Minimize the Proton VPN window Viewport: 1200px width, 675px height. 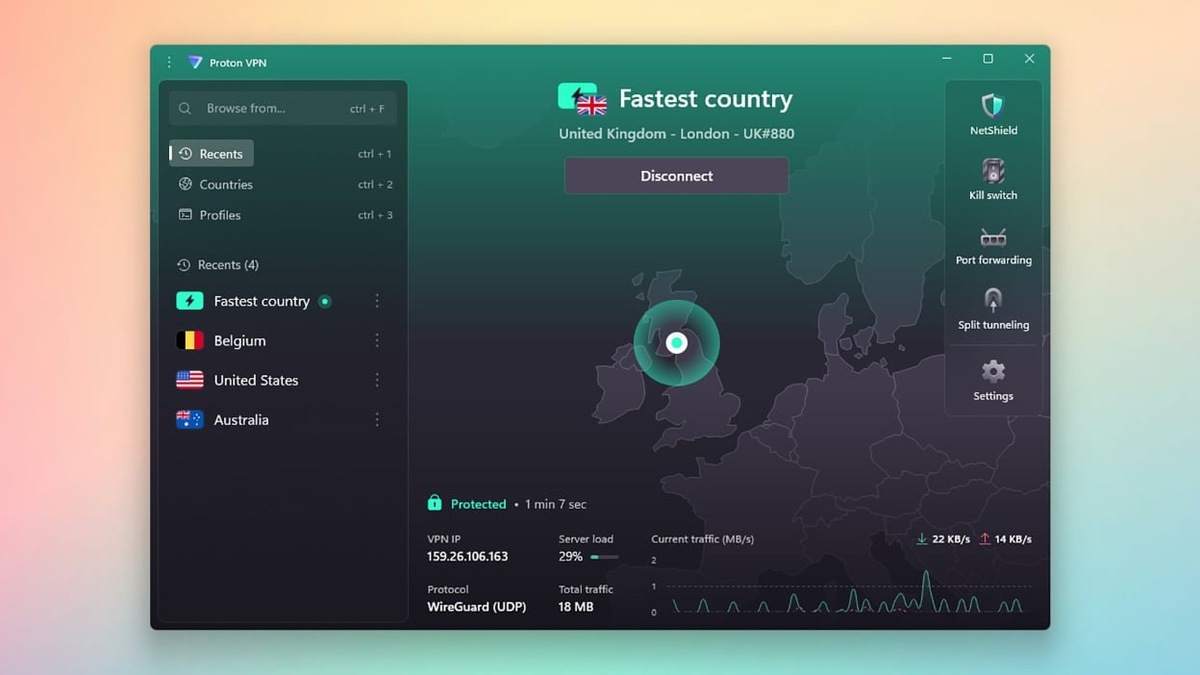coord(946,59)
